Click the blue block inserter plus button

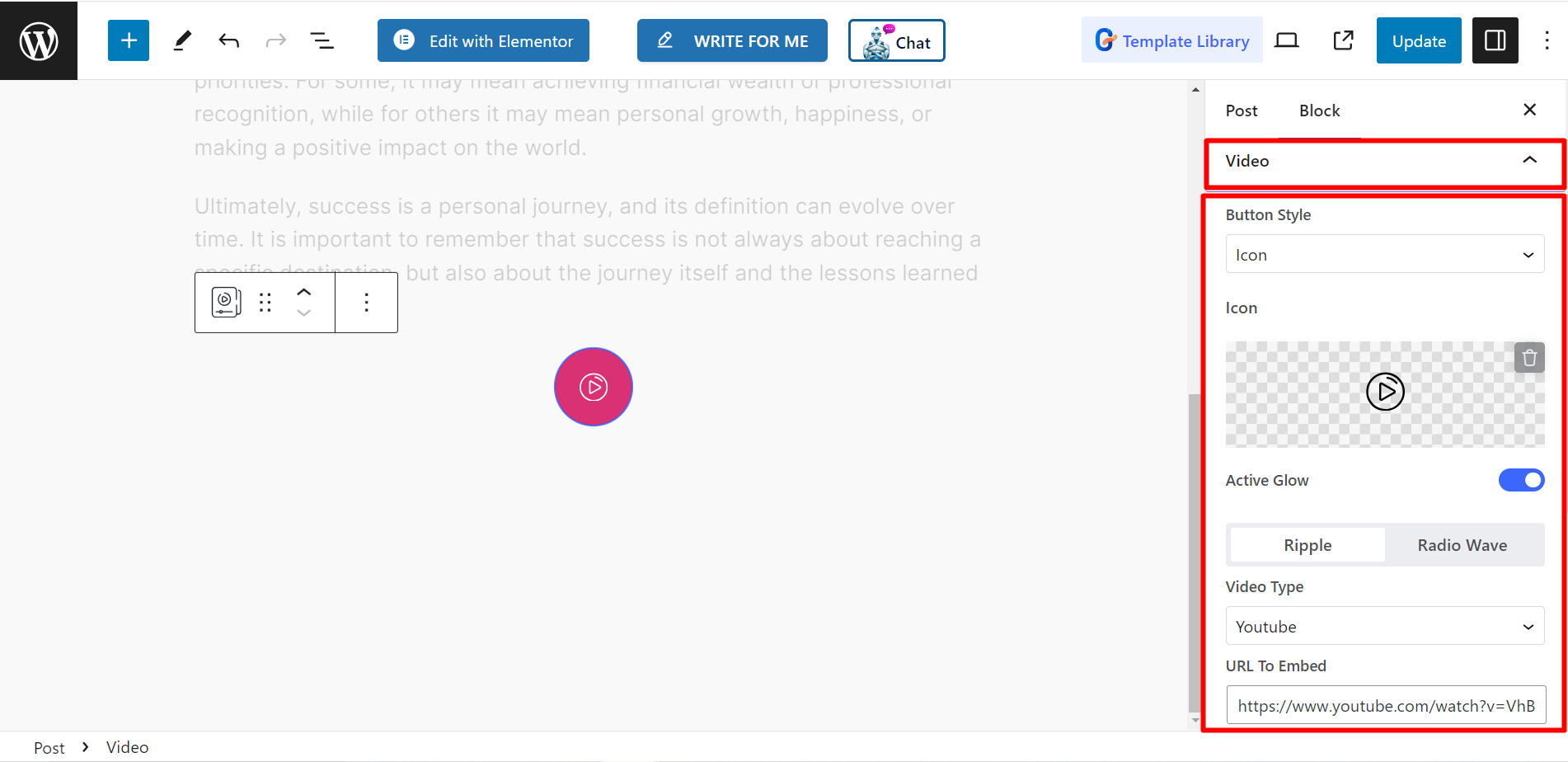pyautogui.click(x=129, y=40)
